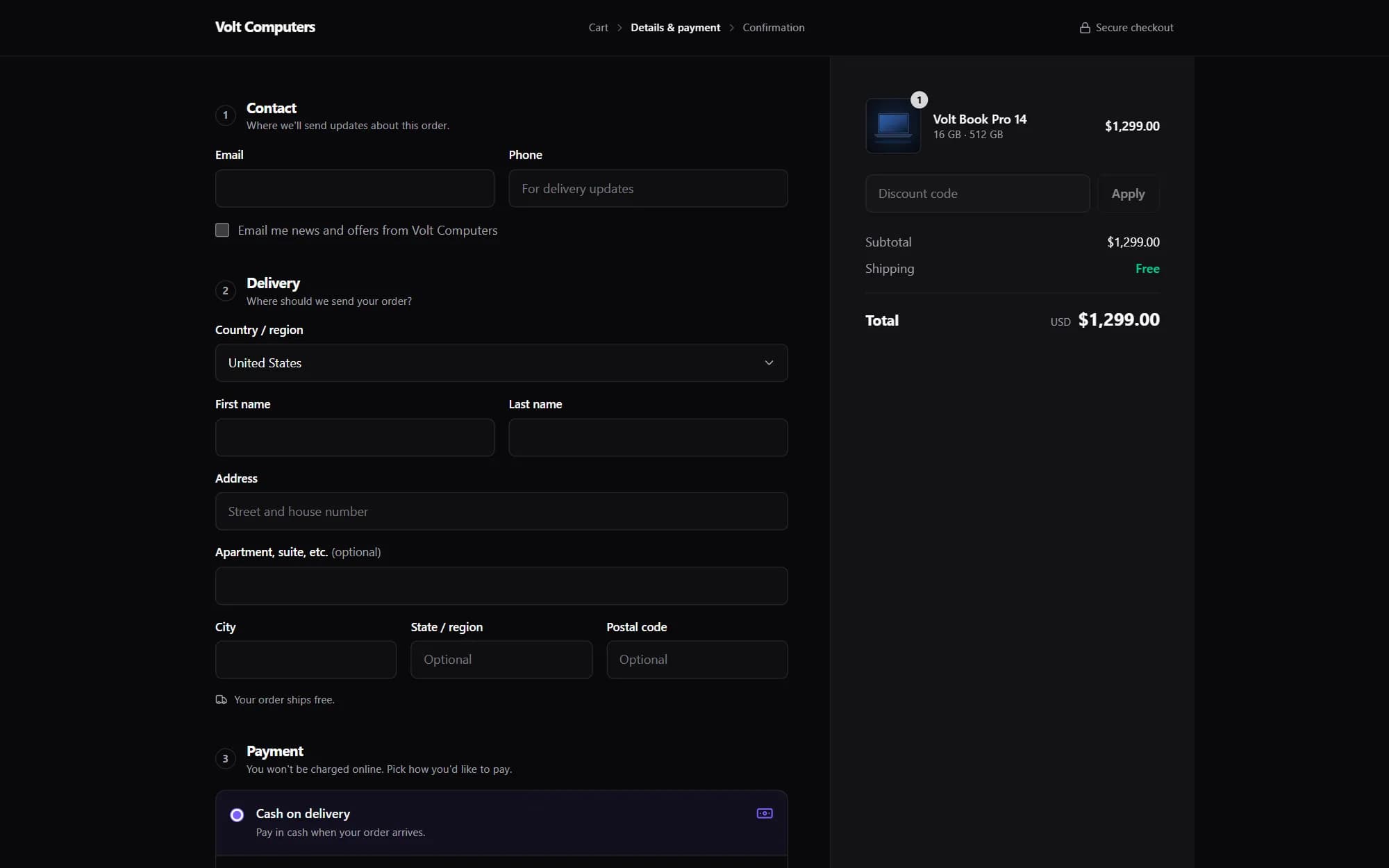This screenshot has width=1389, height=868.
Task: Select Confirmation breadcrumb step
Action: click(x=774, y=28)
